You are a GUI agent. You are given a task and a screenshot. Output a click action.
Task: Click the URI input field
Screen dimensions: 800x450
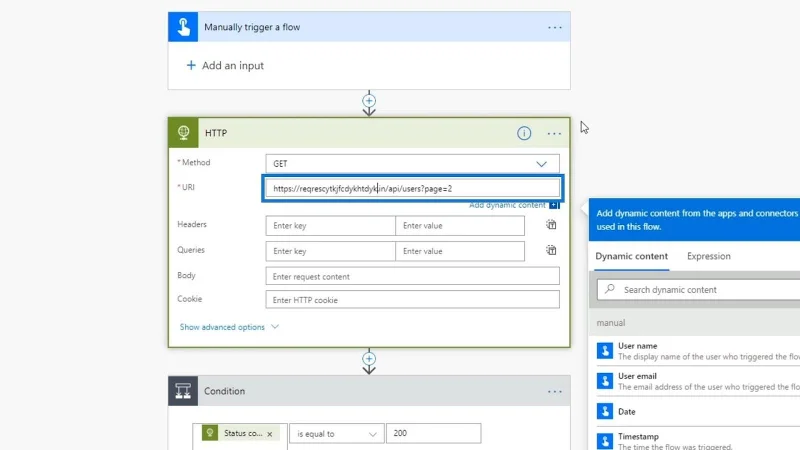pos(412,188)
